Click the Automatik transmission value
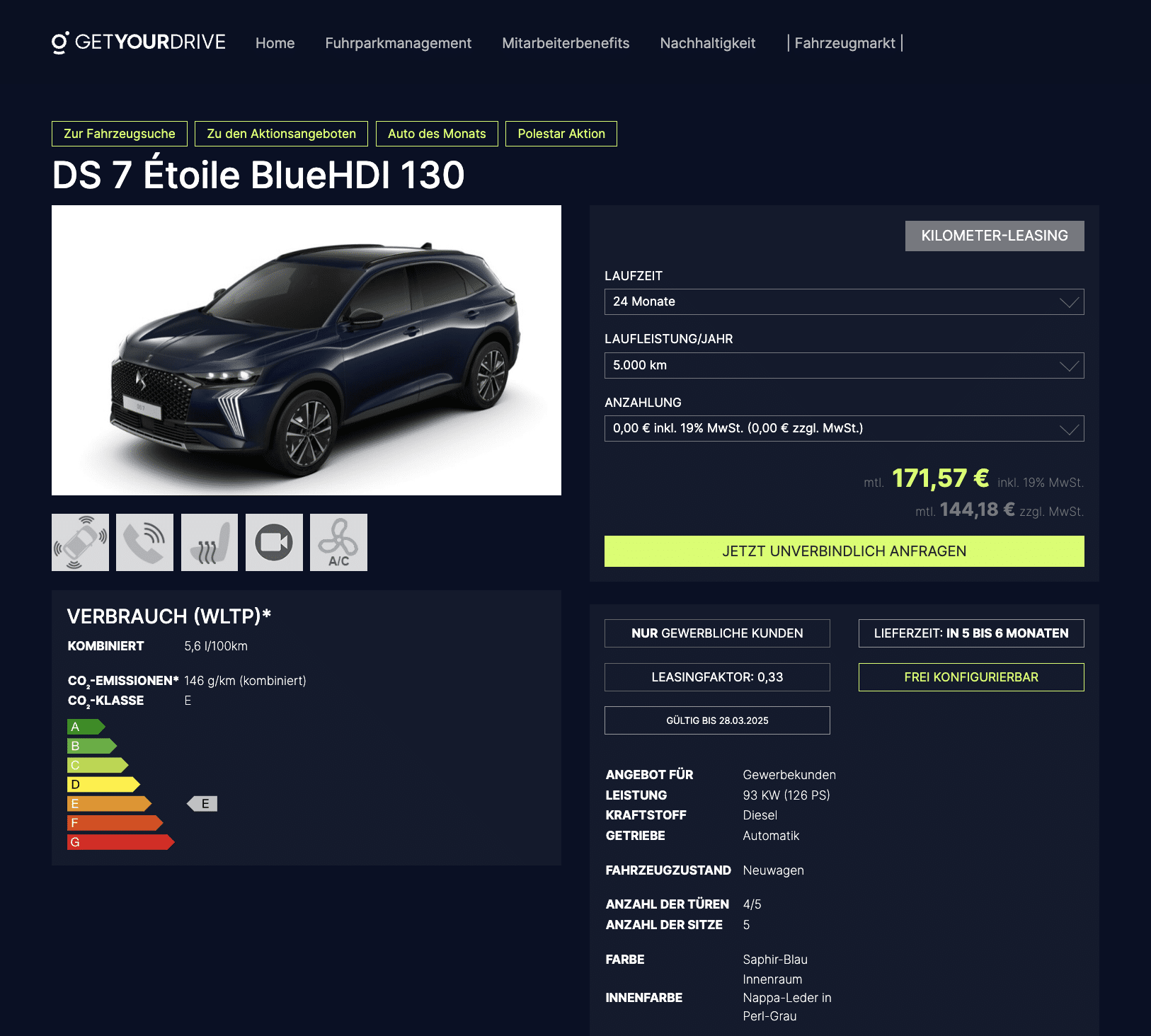This screenshot has width=1151, height=1036. [x=771, y=836]
